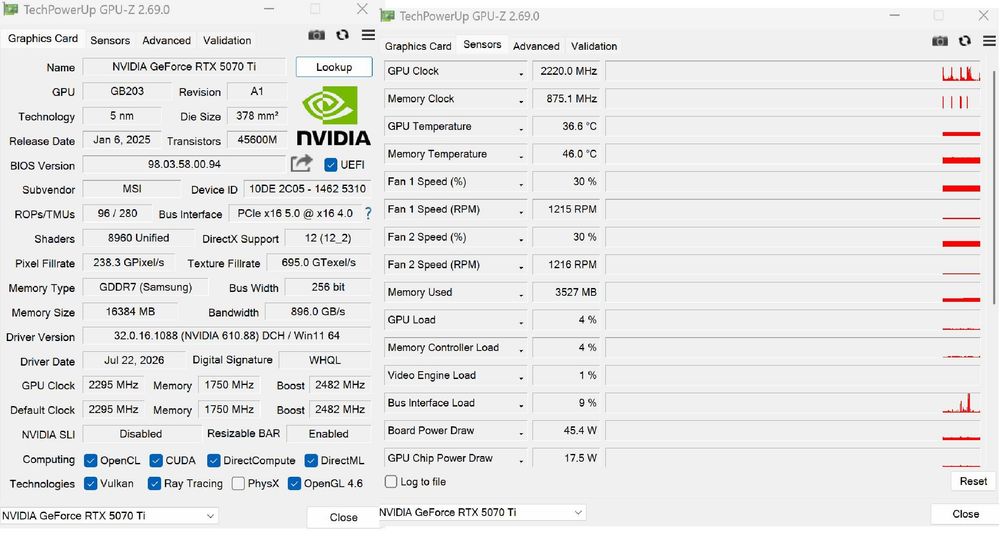1000x558 pixels.
Task: Refresh data using the left window's refresh icon
Action: tap(342, 35)
